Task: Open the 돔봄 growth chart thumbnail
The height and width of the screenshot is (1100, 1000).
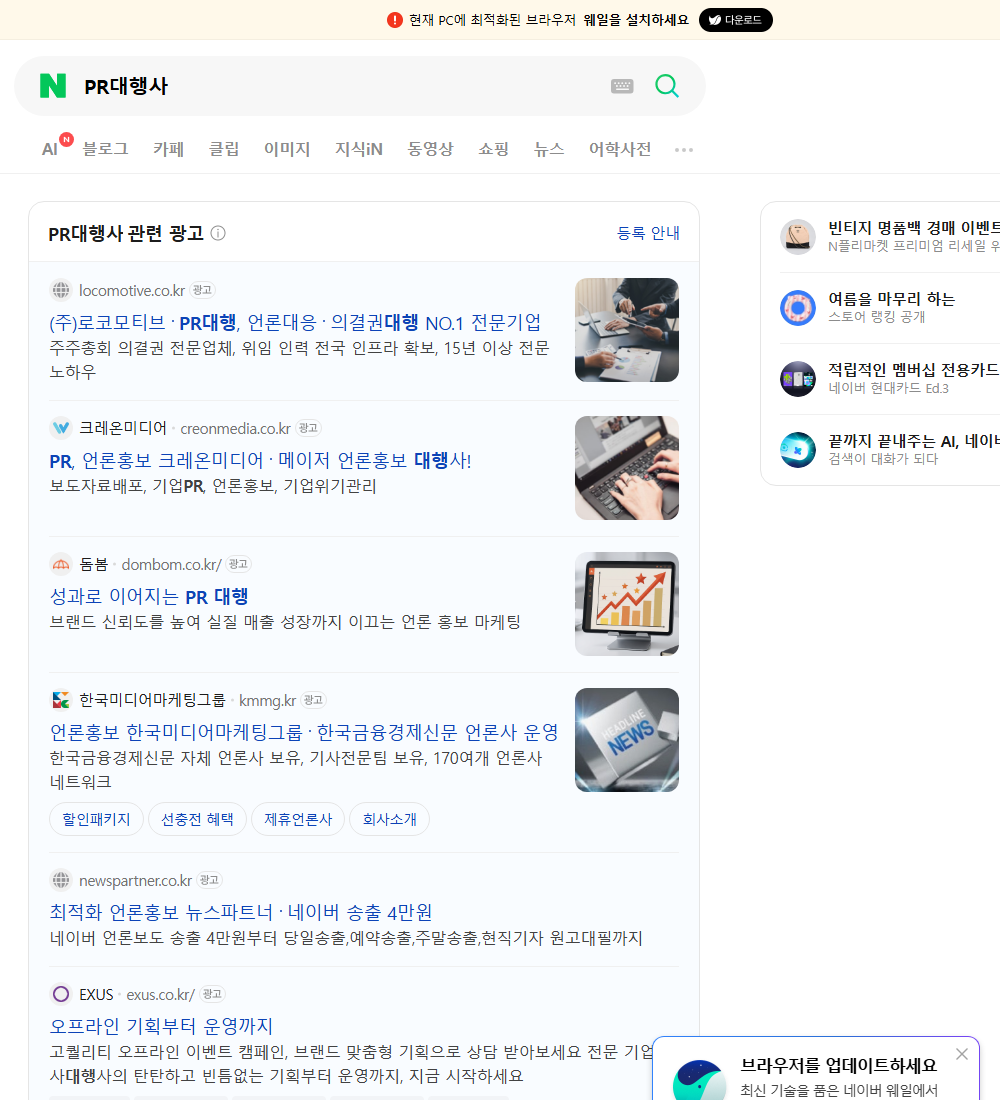Action: point(627,604)
